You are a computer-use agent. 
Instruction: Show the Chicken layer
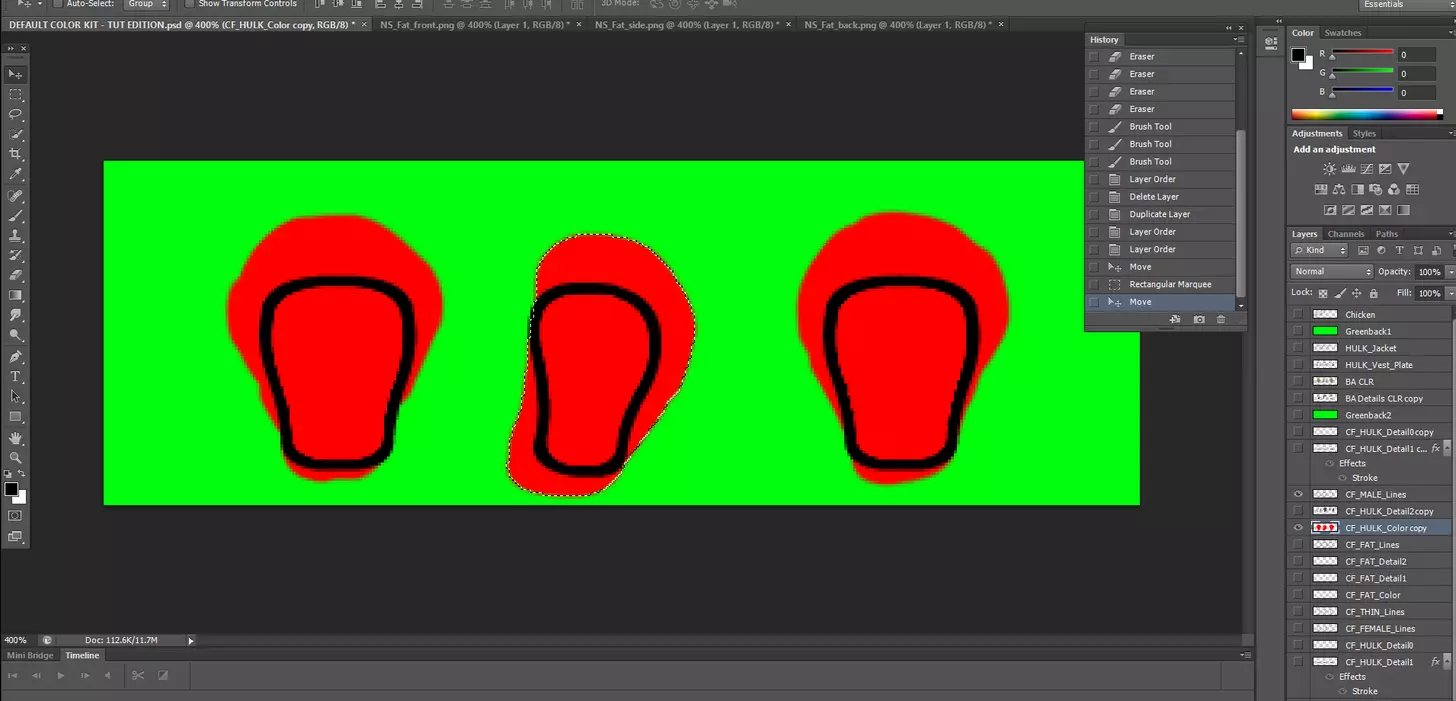coord(1298,314)
